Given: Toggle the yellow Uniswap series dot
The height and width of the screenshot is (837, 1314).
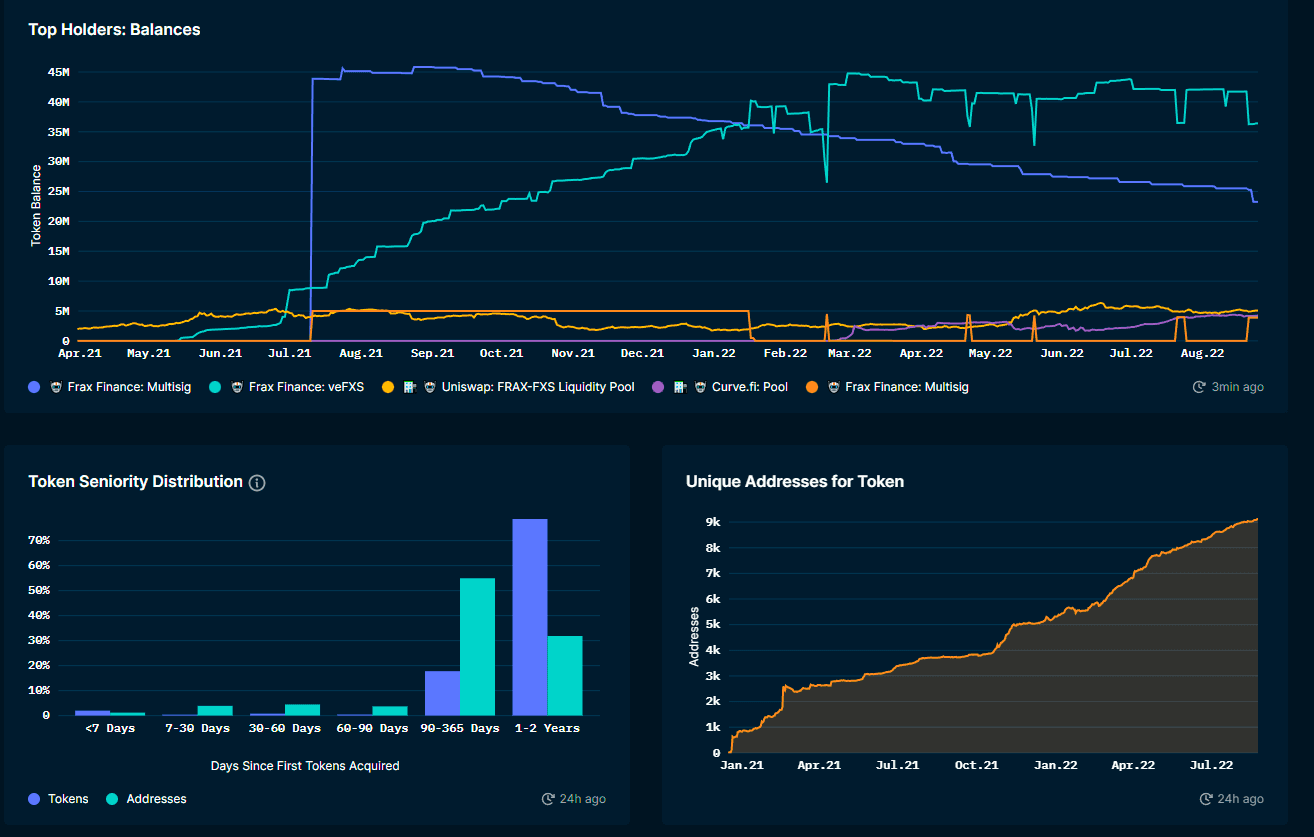Looking at the screenshot, I should [388, 387].
